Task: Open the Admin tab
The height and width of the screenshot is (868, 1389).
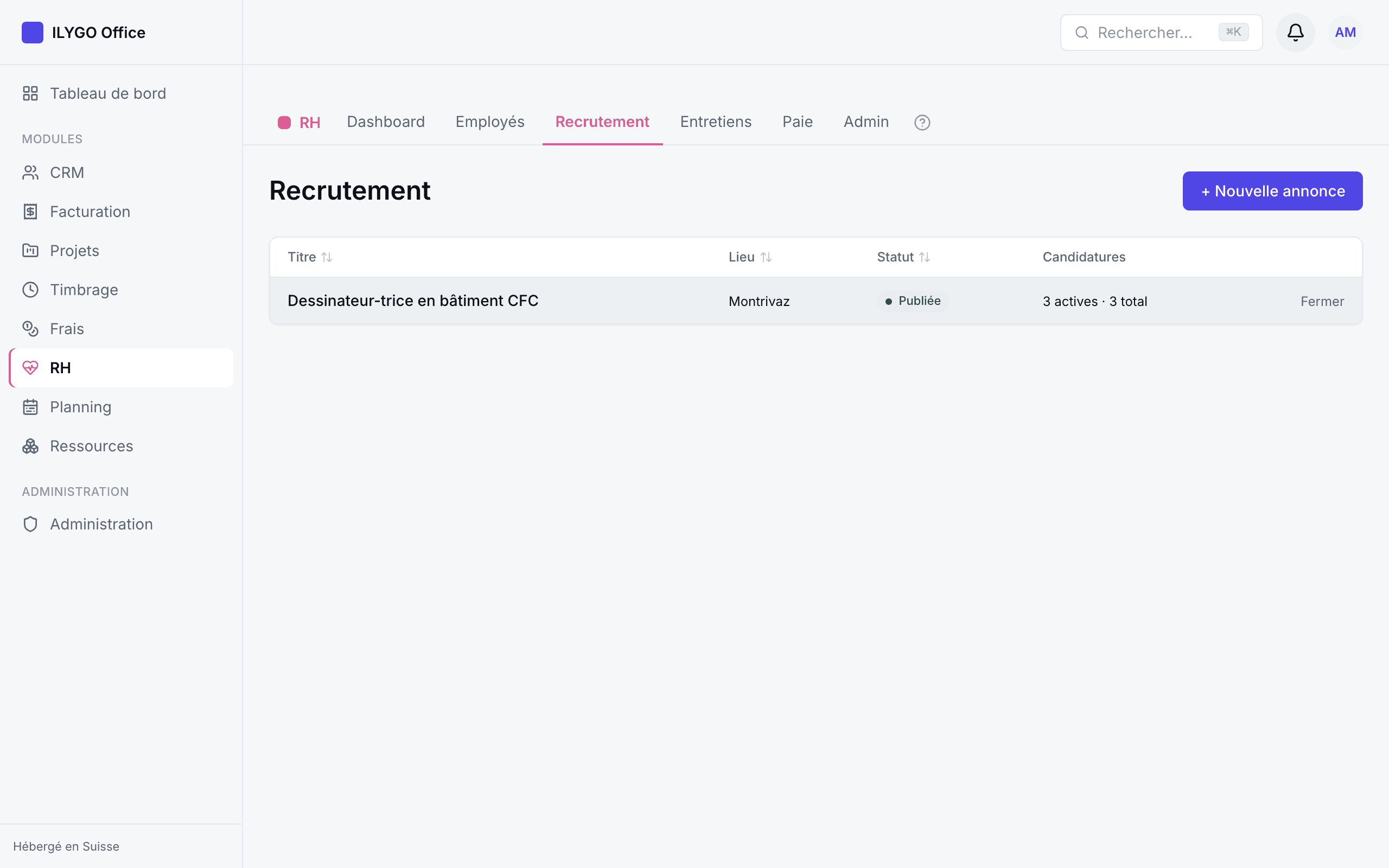Action: click(866, 122)
